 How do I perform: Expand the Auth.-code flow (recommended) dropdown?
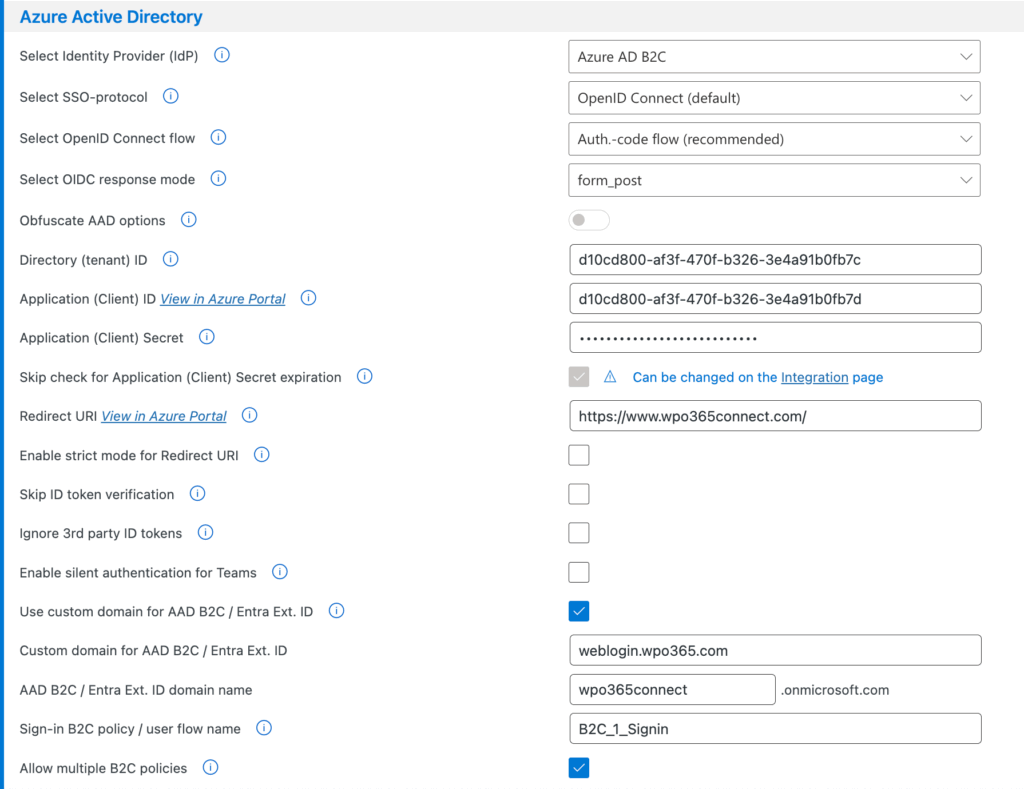(775, 139)
